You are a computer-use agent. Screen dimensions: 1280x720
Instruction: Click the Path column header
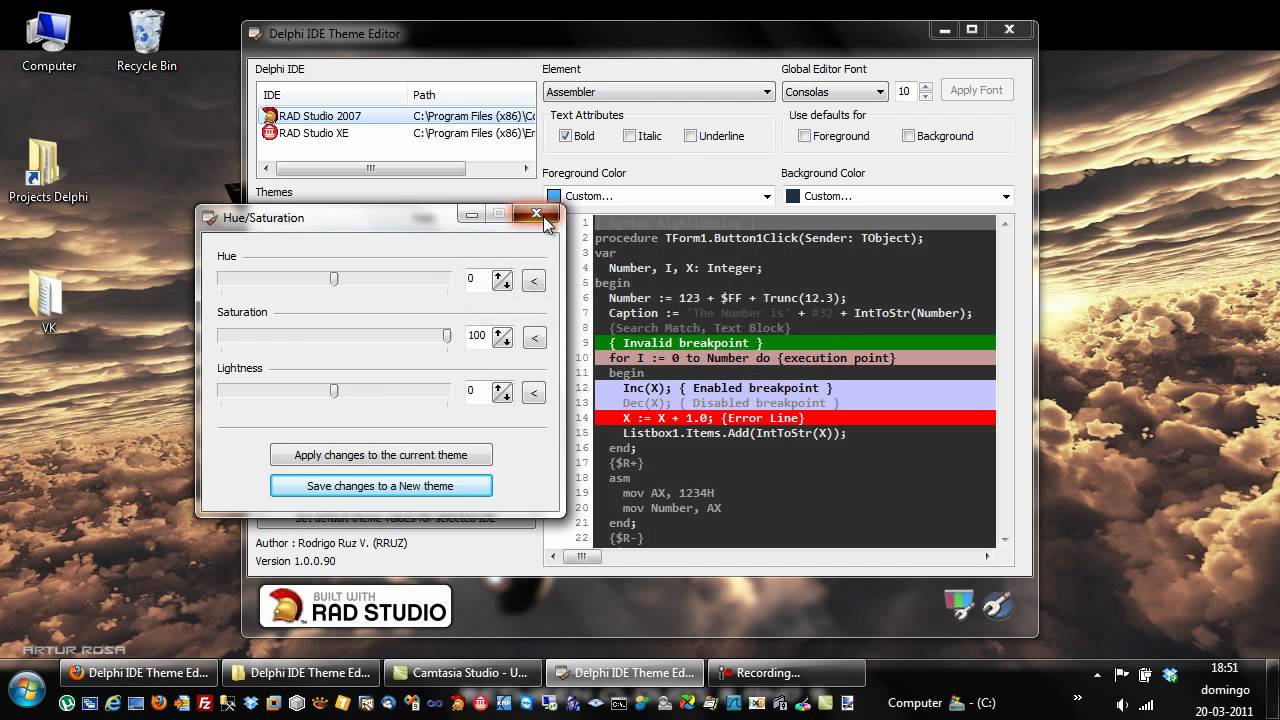coord(472,95)
